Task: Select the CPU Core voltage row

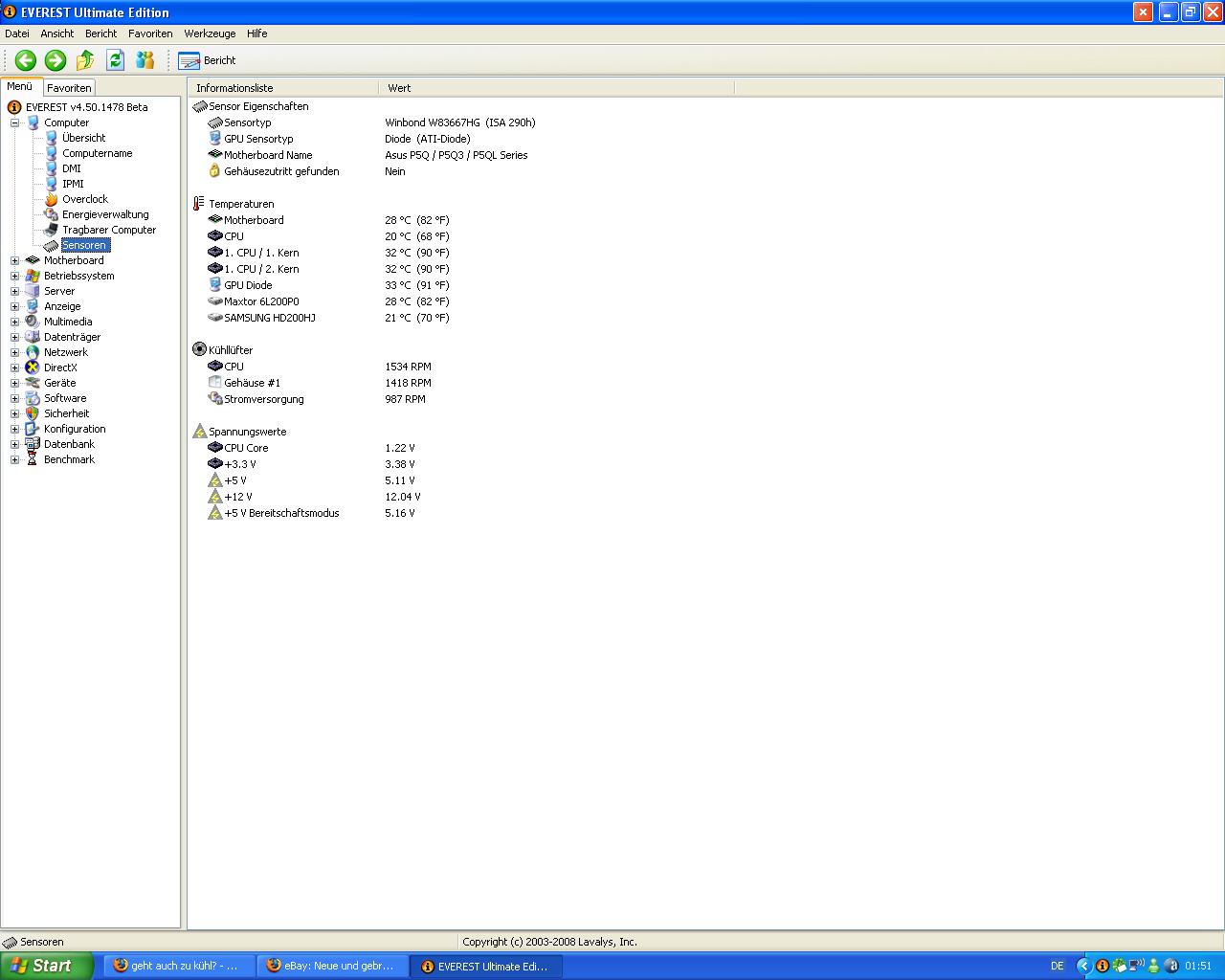Action: pyautogui.click(x=311, y=448)
